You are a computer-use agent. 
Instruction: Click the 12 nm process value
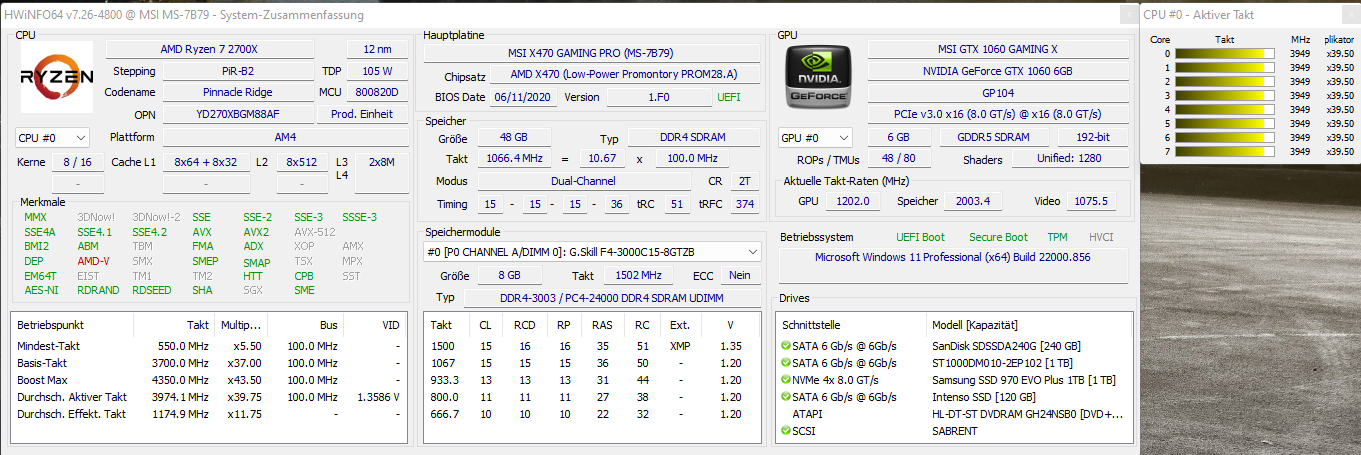(x=378, y=49)
